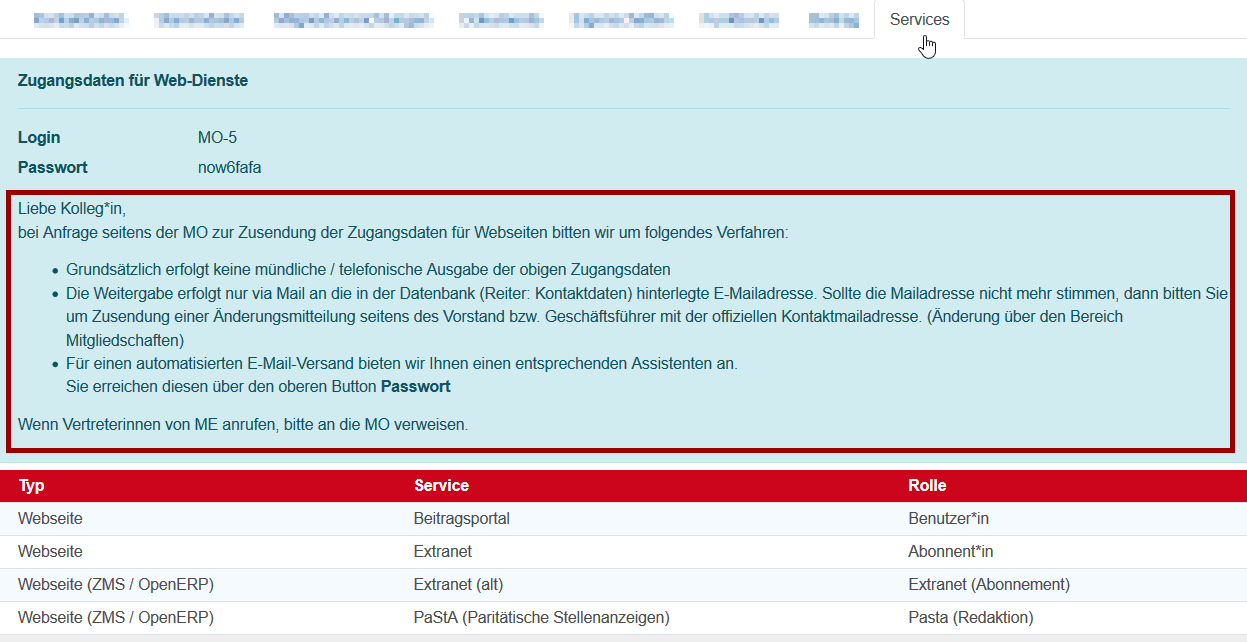Open the blurred Eigenschaften tab
Image resolution: width=1247 pixels, height=642 pixels.
tap(621, 20)
